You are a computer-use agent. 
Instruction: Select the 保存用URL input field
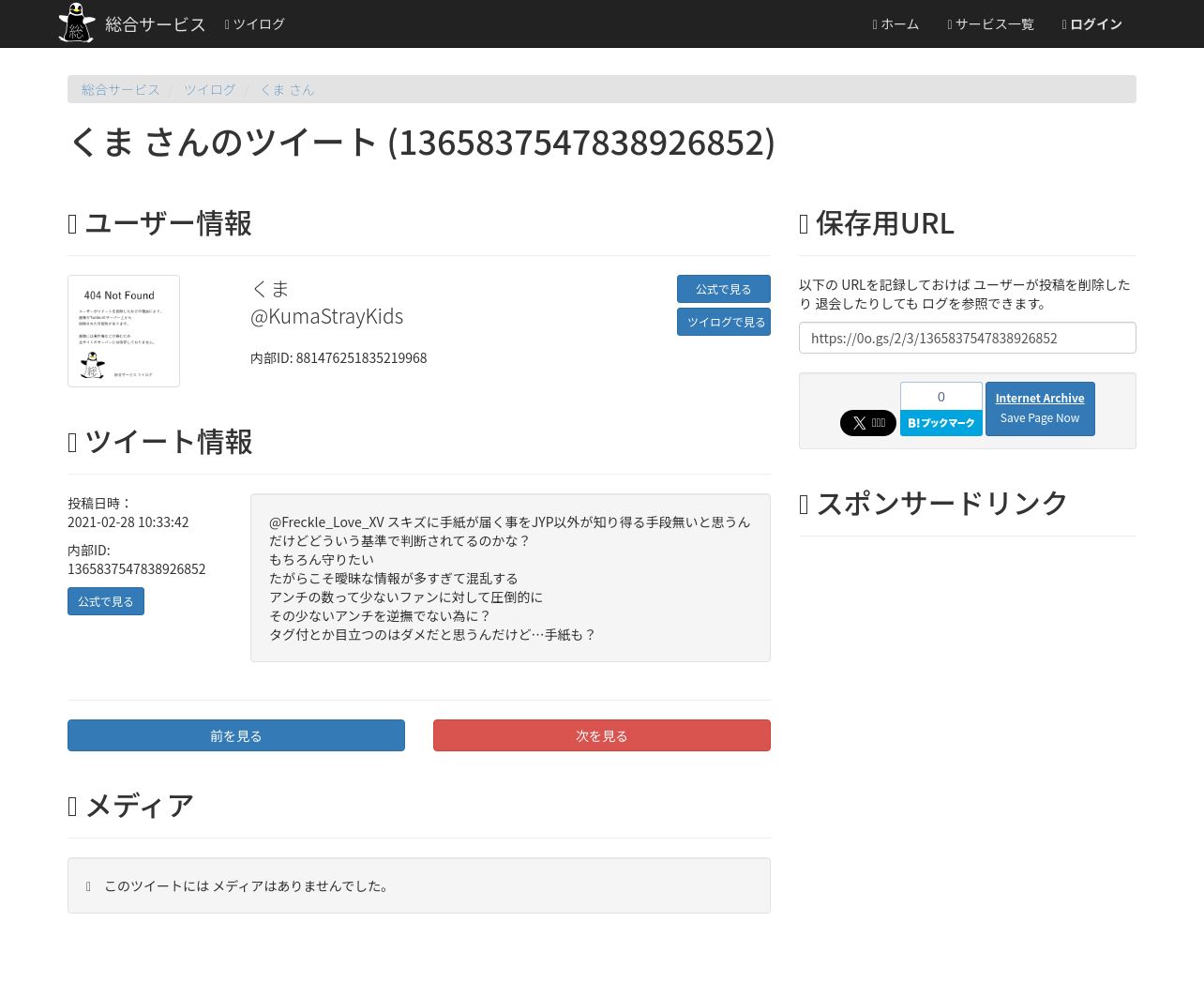[968, 338]
